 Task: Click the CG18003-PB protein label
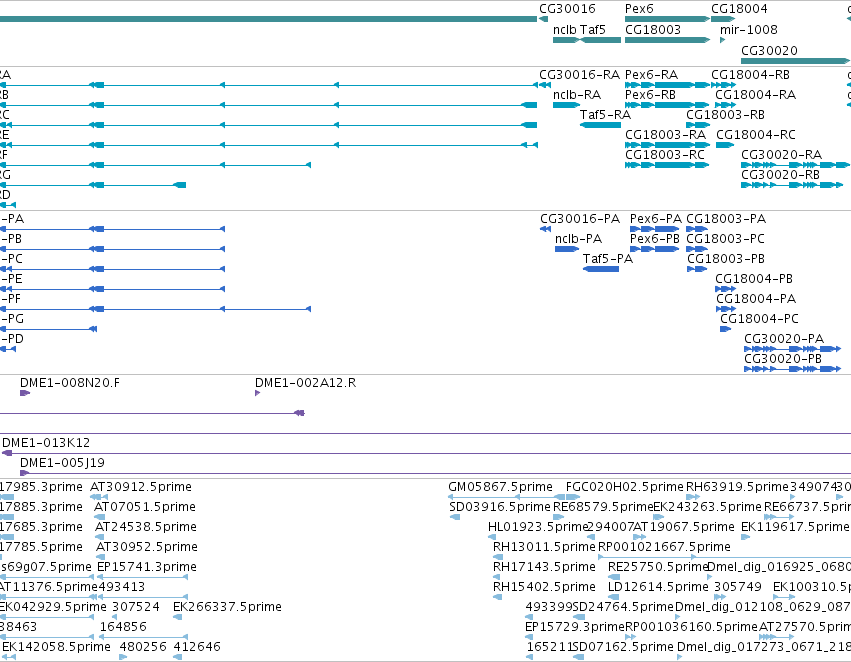[726, 259]
